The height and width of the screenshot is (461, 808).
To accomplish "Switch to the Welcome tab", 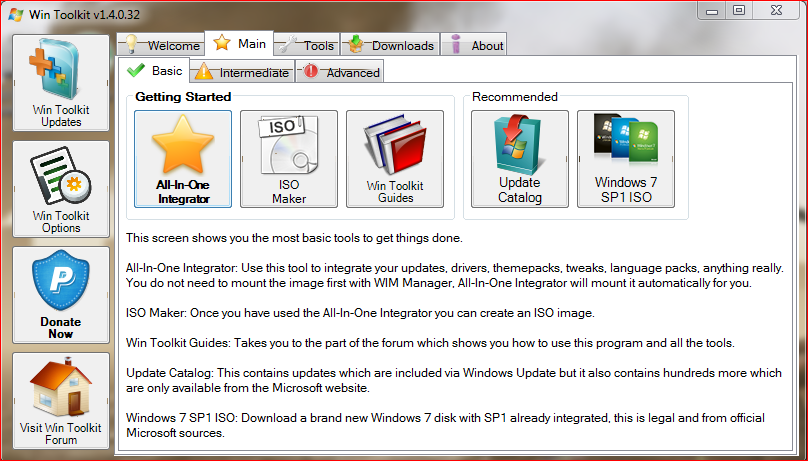I will tap(161, 45).
